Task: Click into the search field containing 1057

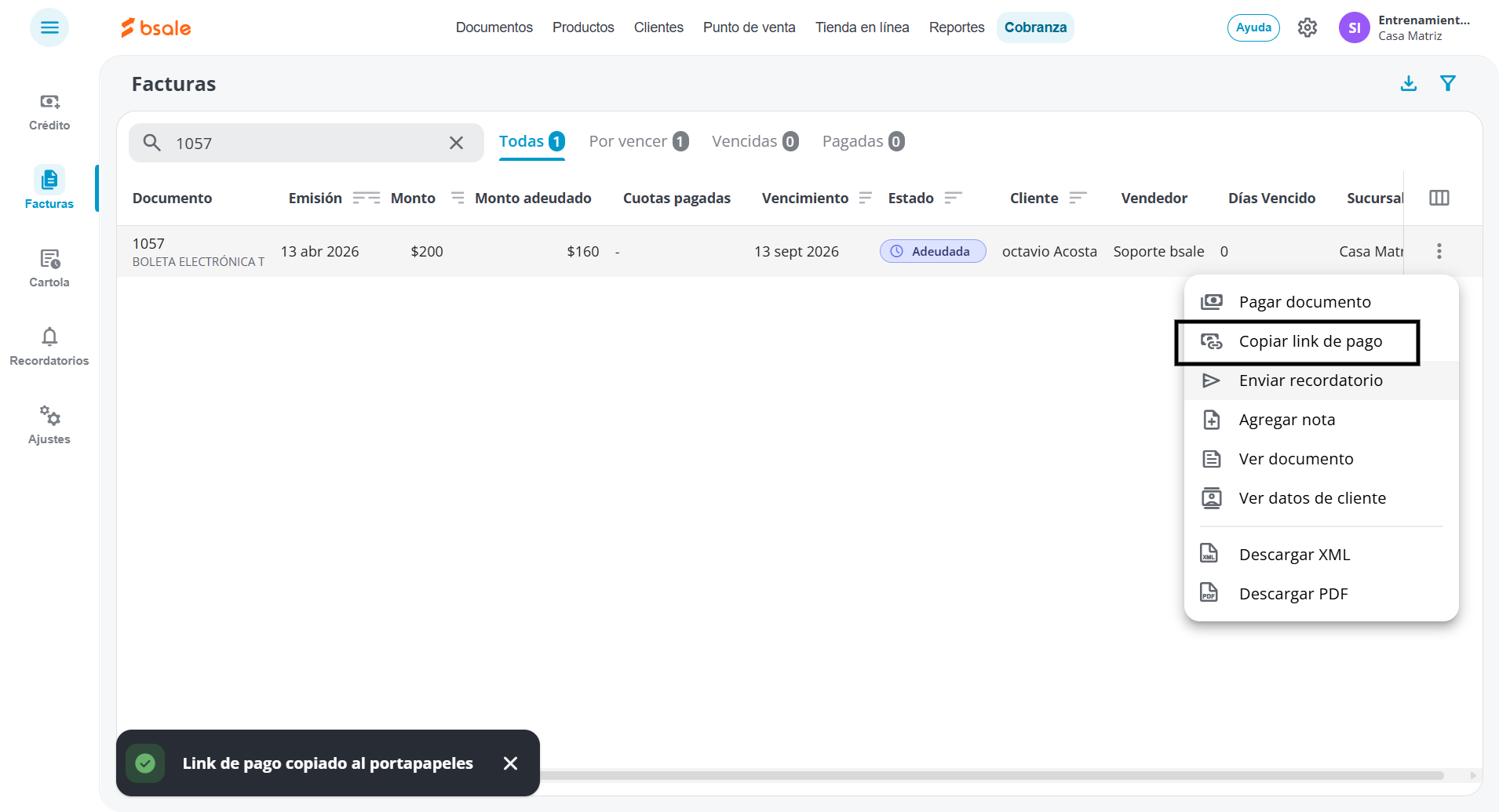Action: pos(306,143)
